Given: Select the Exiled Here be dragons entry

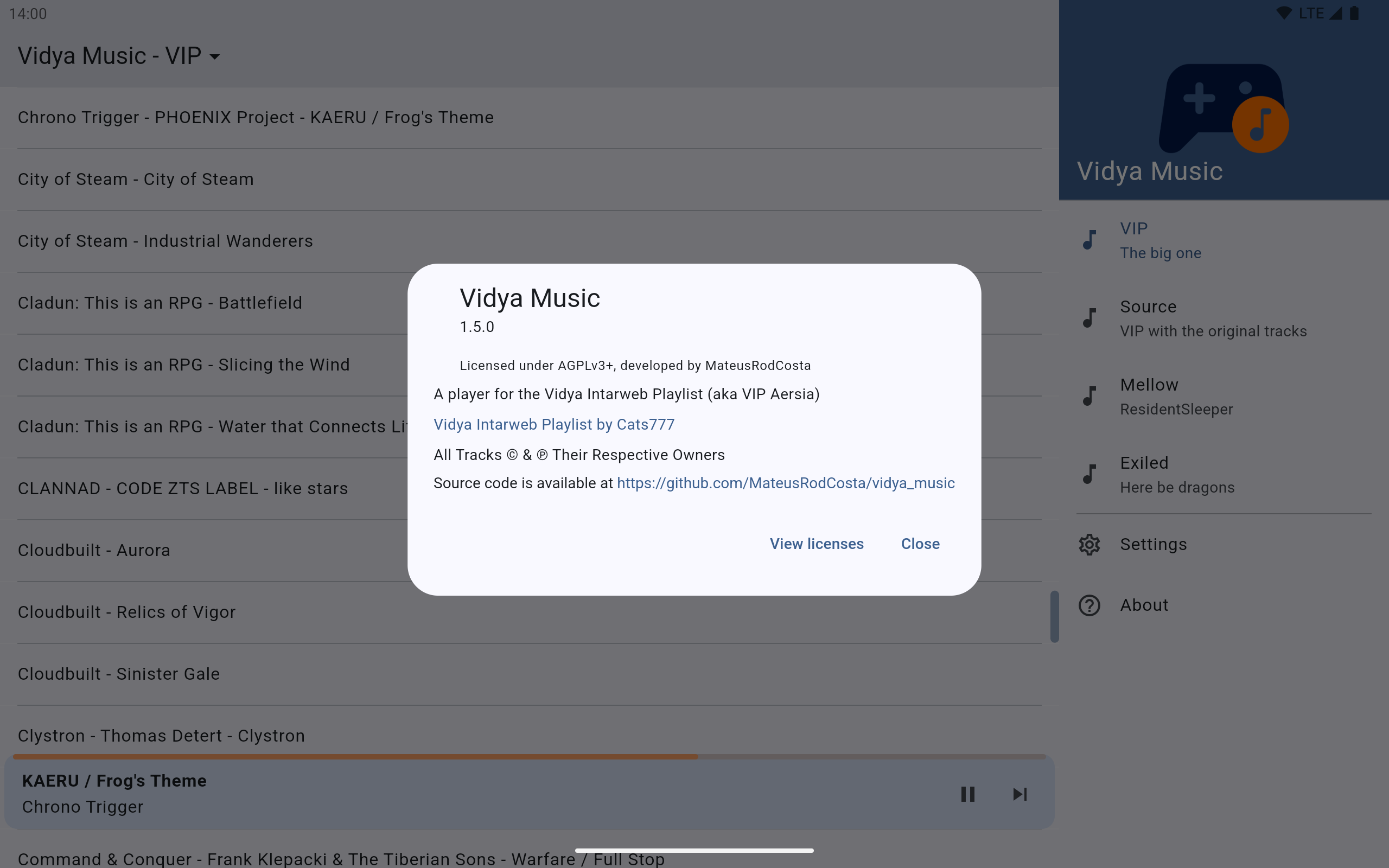Looking at the screenshot, I should tap(1177, 474).
